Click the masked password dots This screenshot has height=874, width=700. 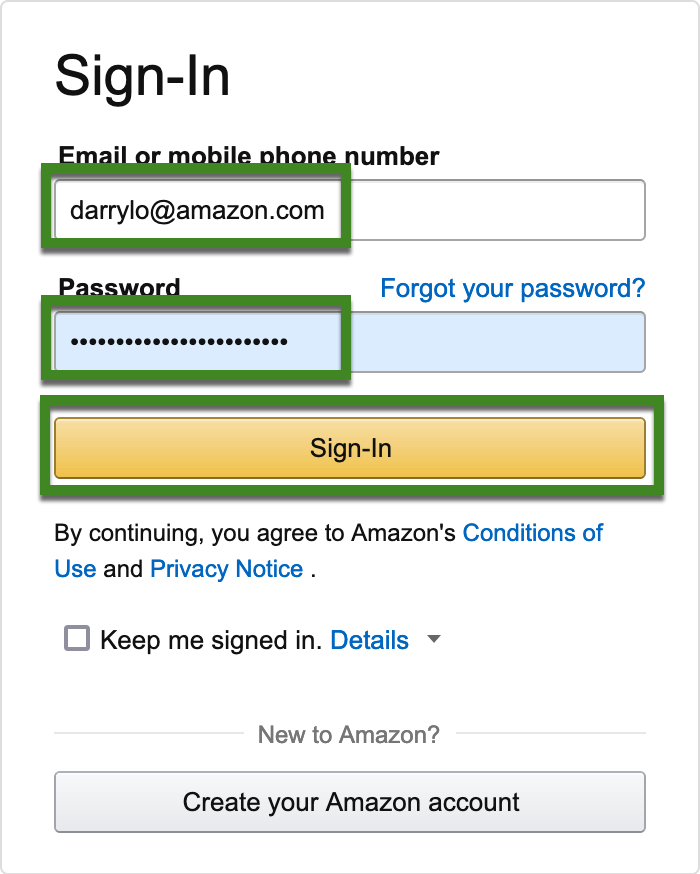coord(178,342)
